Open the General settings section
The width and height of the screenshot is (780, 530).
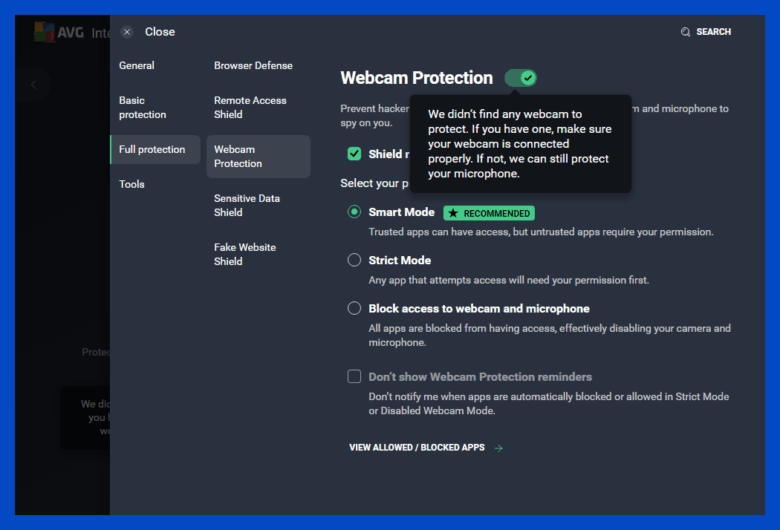136,66
